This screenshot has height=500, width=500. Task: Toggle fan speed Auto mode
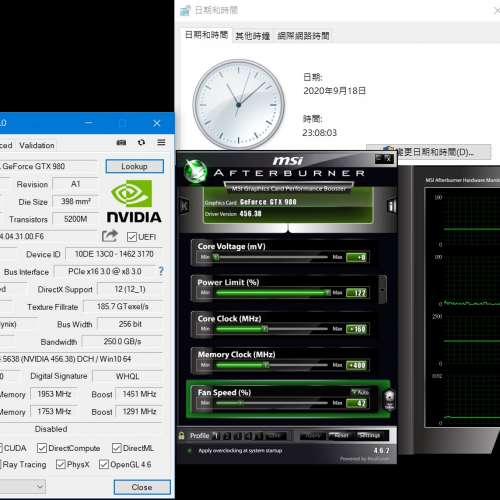[360, 392]
